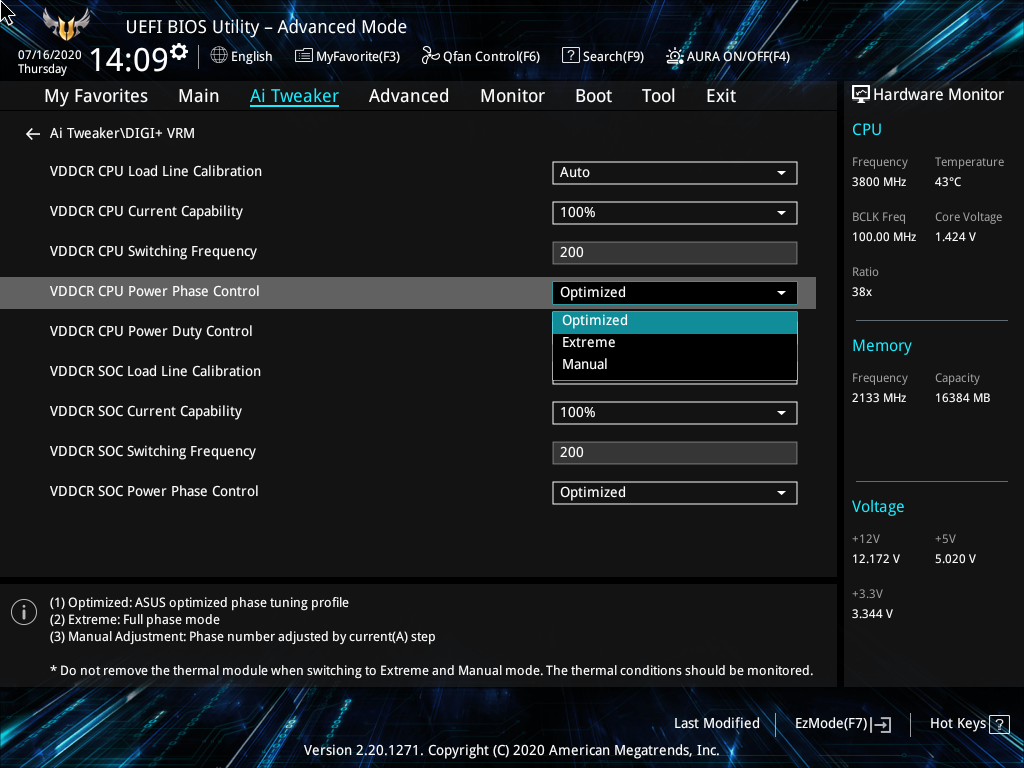Screen dimensions: 1024x768
Task: Click the date 07/16/2020
Action: (50, 55)
